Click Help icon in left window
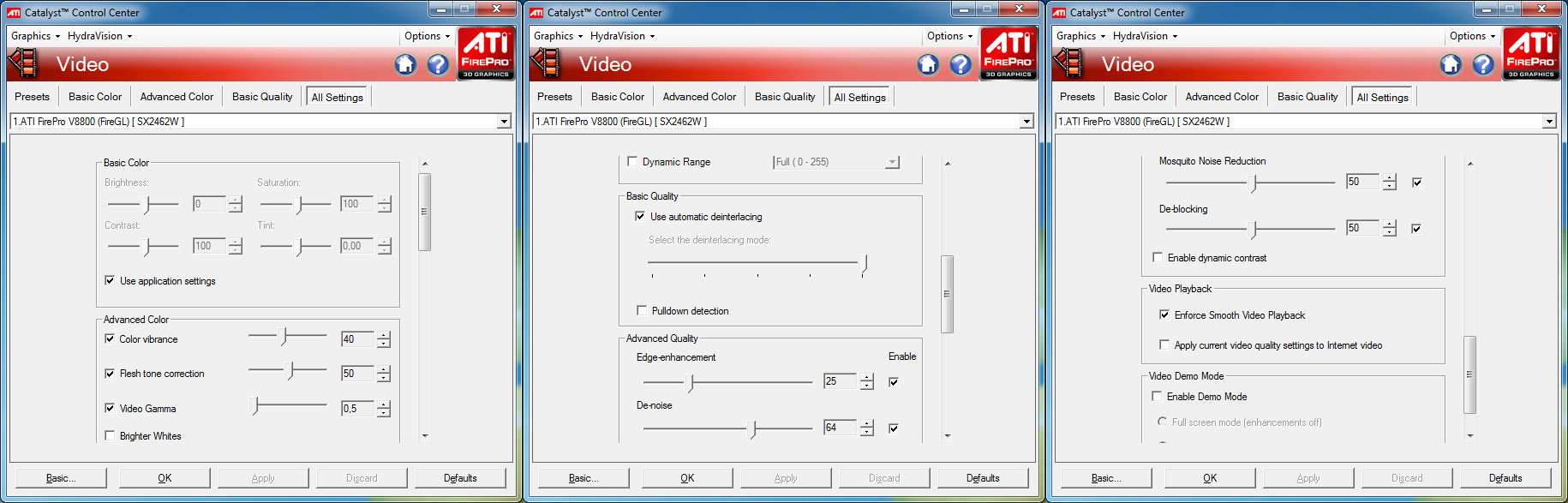Screen dimensions: 1568x503 tap(438, 64)
